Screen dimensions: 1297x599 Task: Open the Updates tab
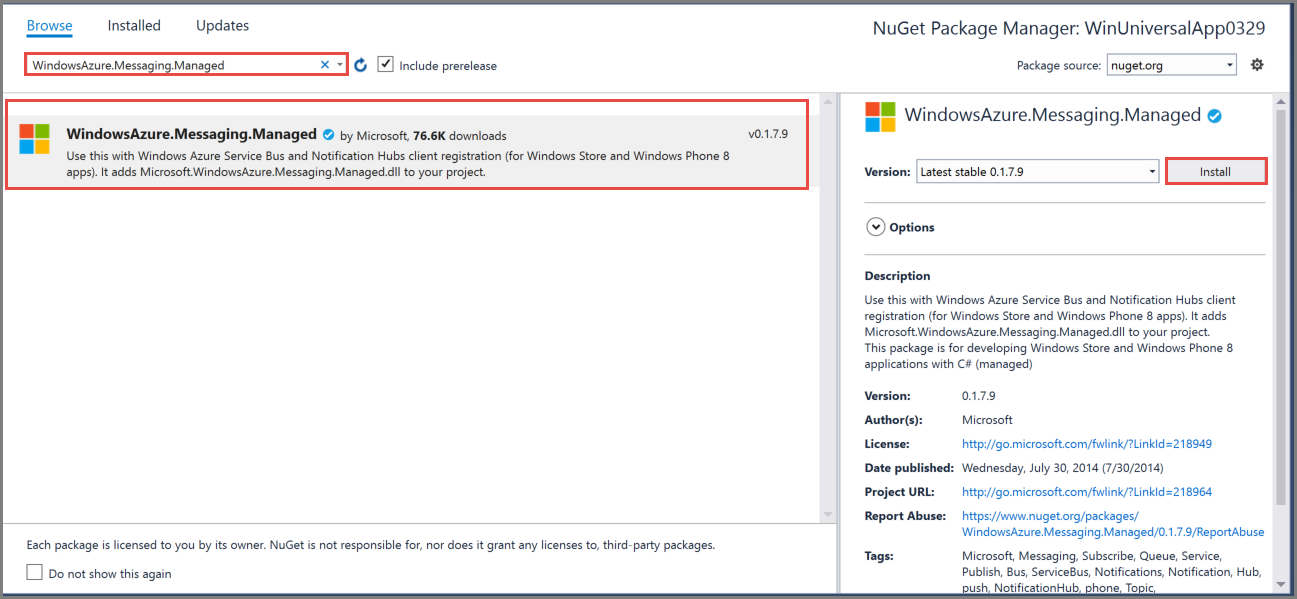point(221,25)
